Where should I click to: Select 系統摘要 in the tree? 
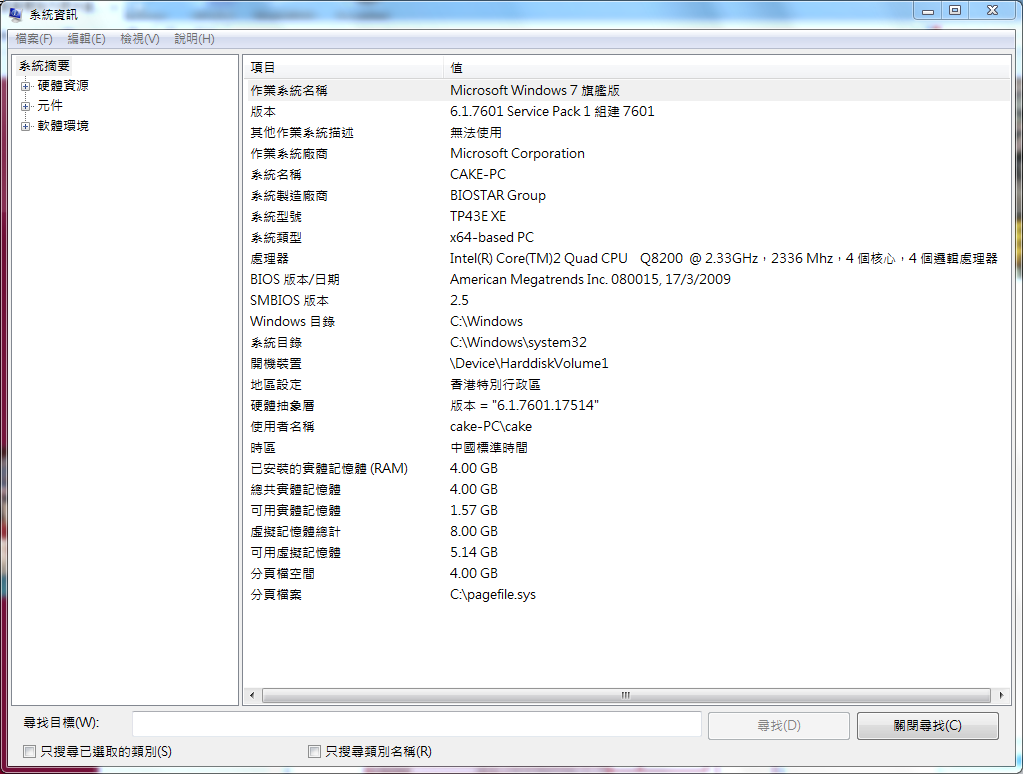pyautogui.click(x=44, y=66)
